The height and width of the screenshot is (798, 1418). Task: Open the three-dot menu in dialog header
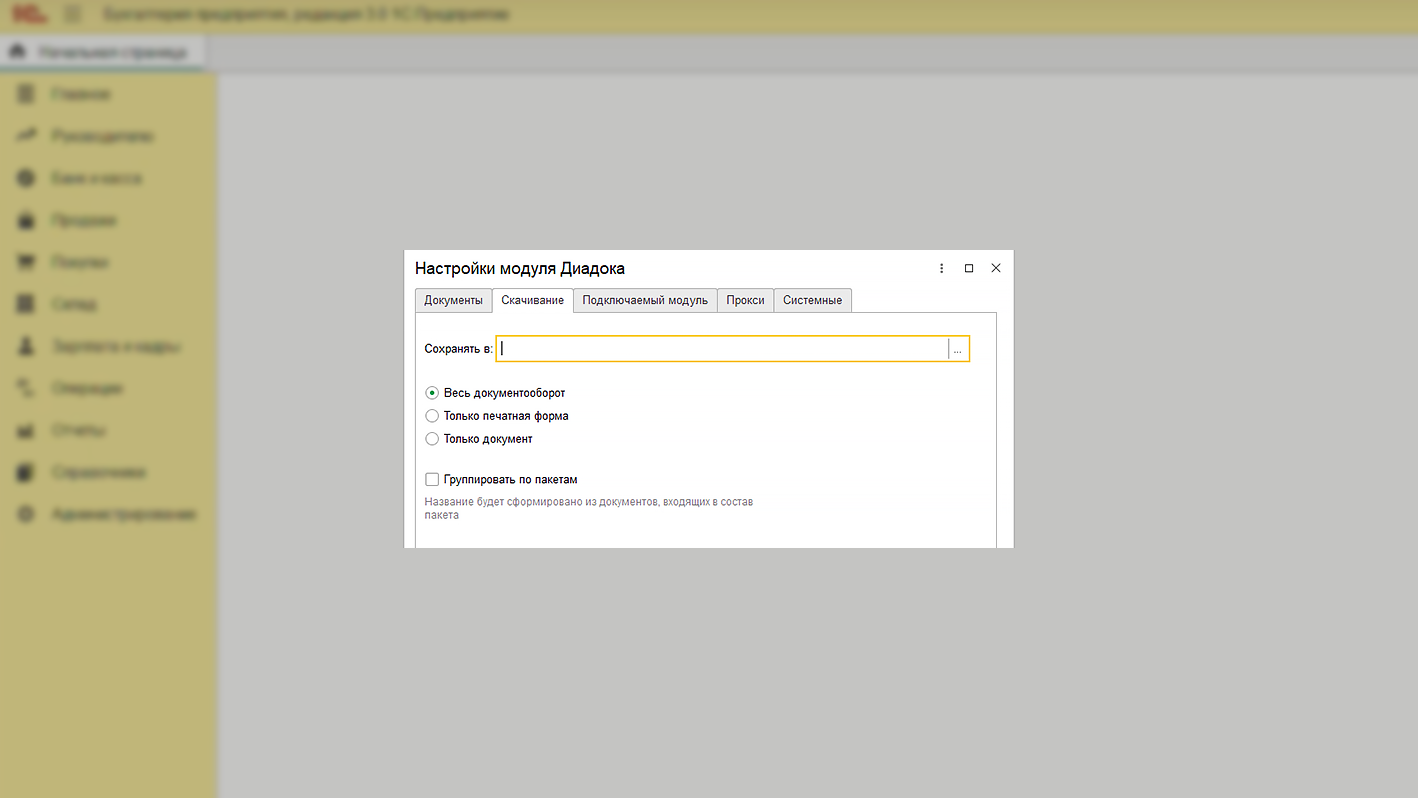[x=941, y=269]
